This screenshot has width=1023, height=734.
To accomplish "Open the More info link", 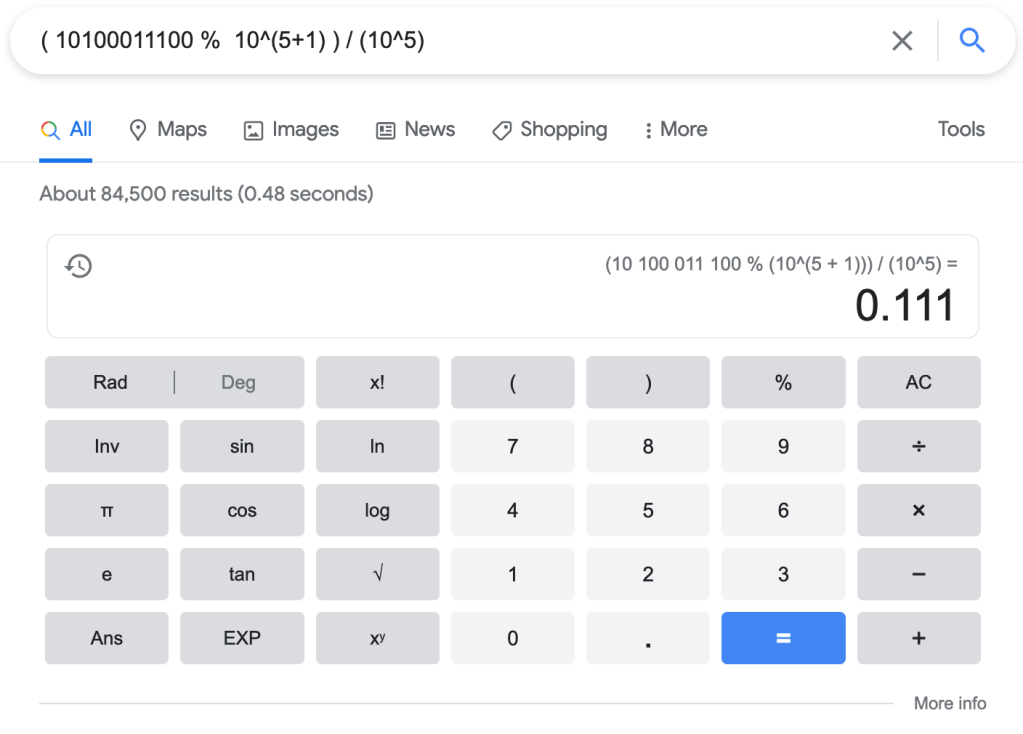I will [949, 703].
